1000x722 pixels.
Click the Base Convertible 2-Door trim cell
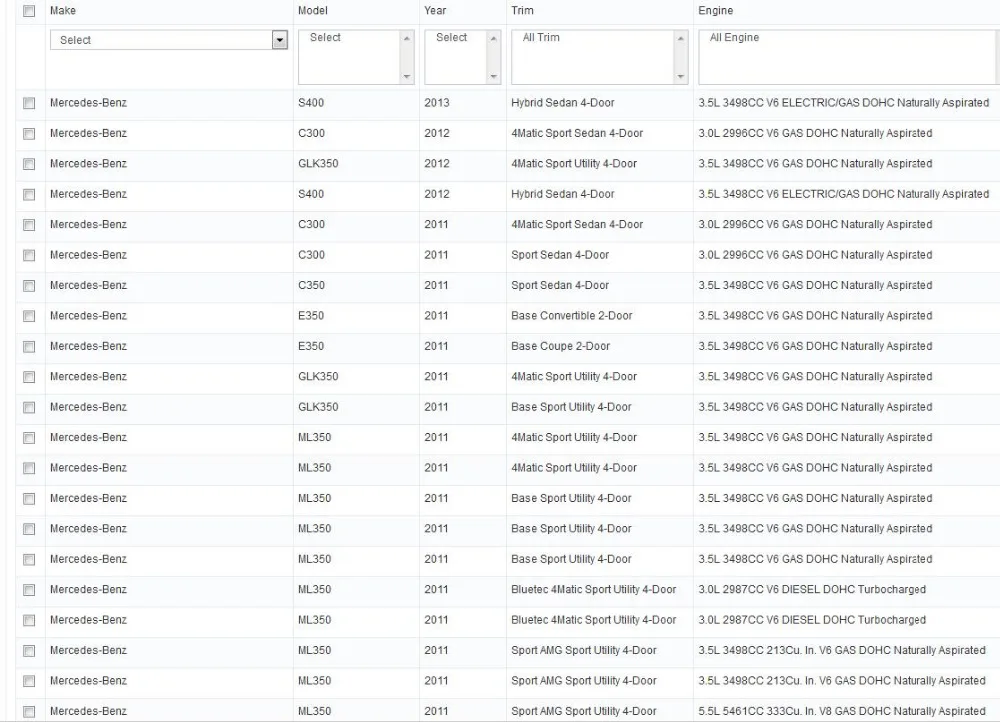(571, 316)
